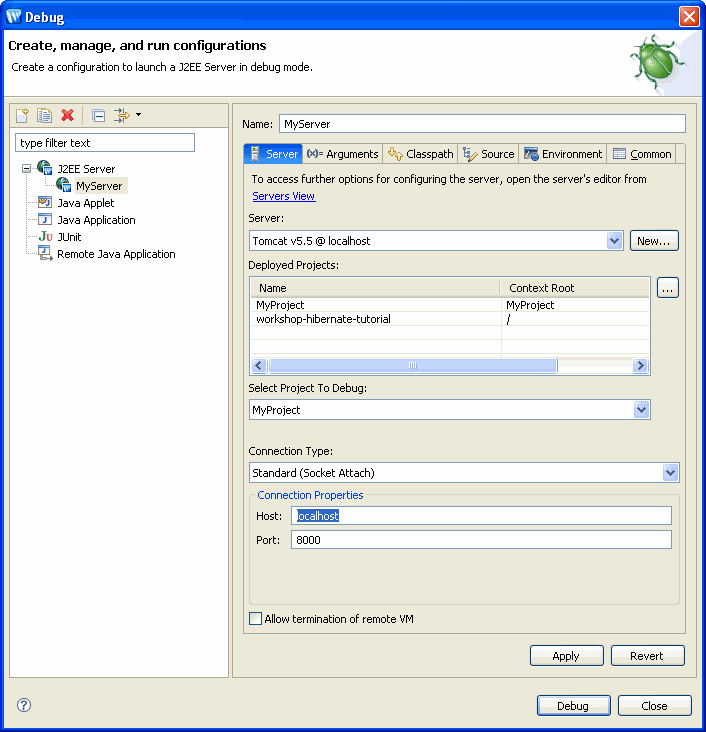Switch to the Environment tab
Screen dimensions: 706x732
pyautogui.click(x=563, y=154)
